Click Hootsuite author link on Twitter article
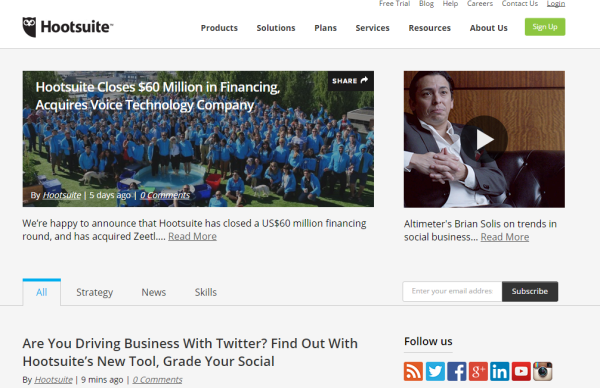This screenshot has width=600, height=388. pos(54,380)
